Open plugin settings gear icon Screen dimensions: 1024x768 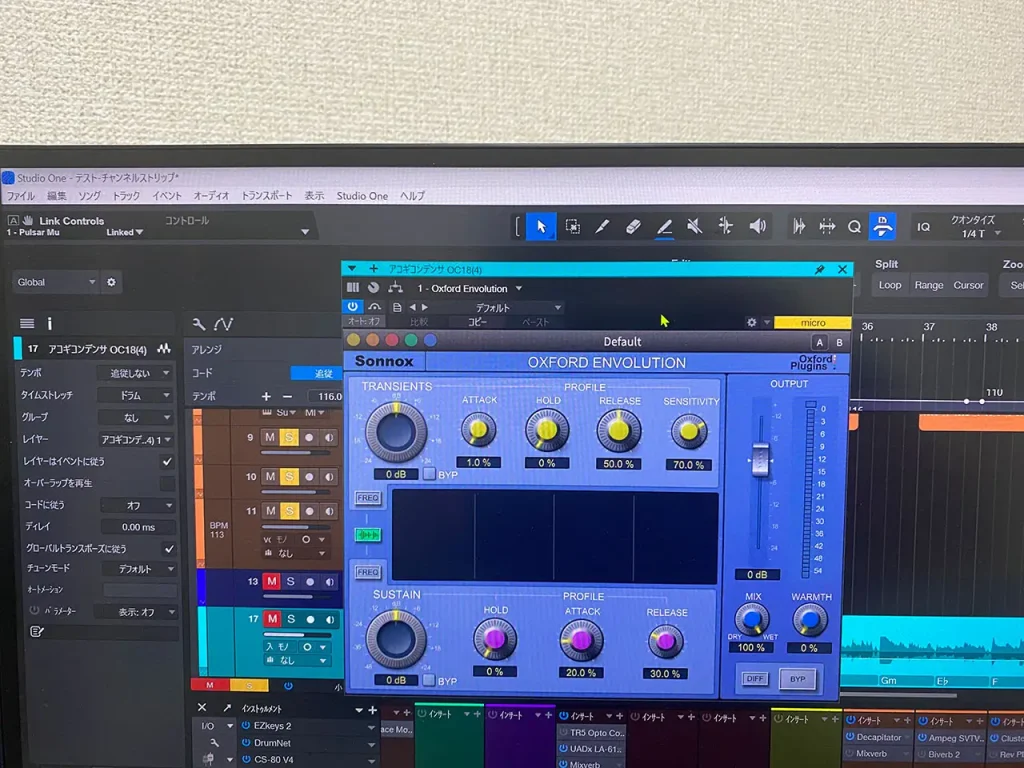pos(752,323)
